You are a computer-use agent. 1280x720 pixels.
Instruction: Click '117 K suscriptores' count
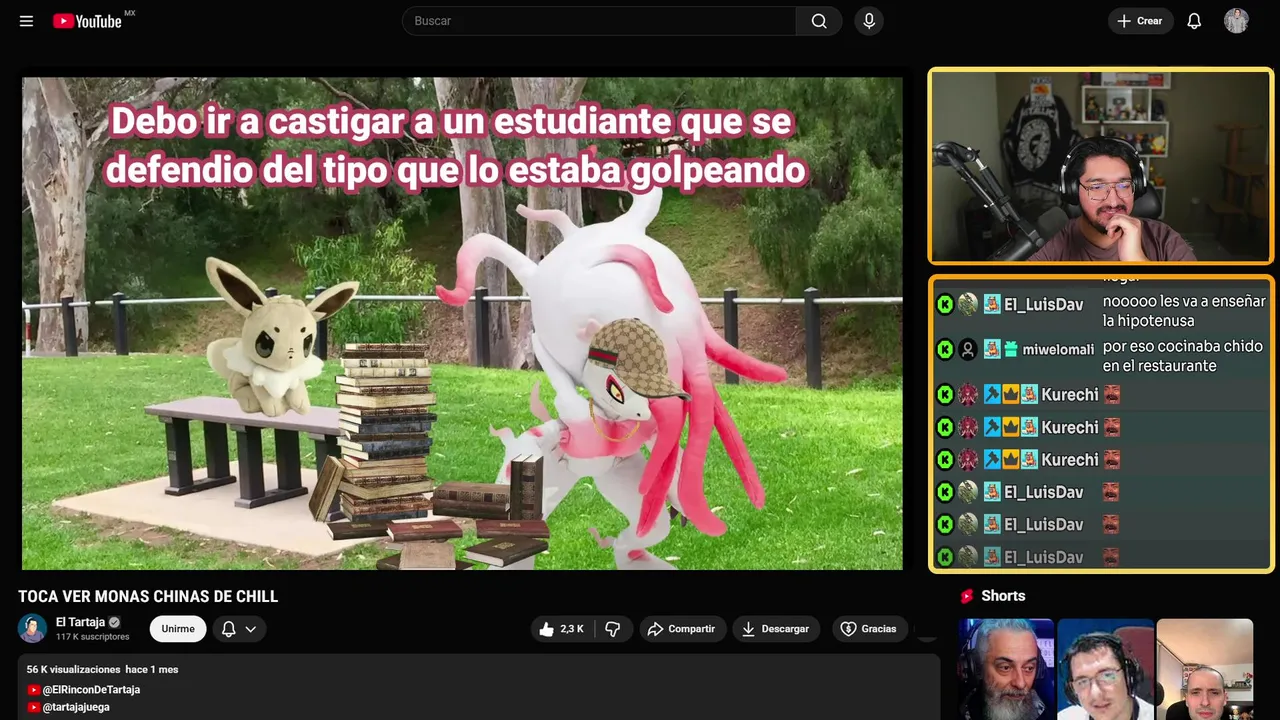(x=92, y=637)
